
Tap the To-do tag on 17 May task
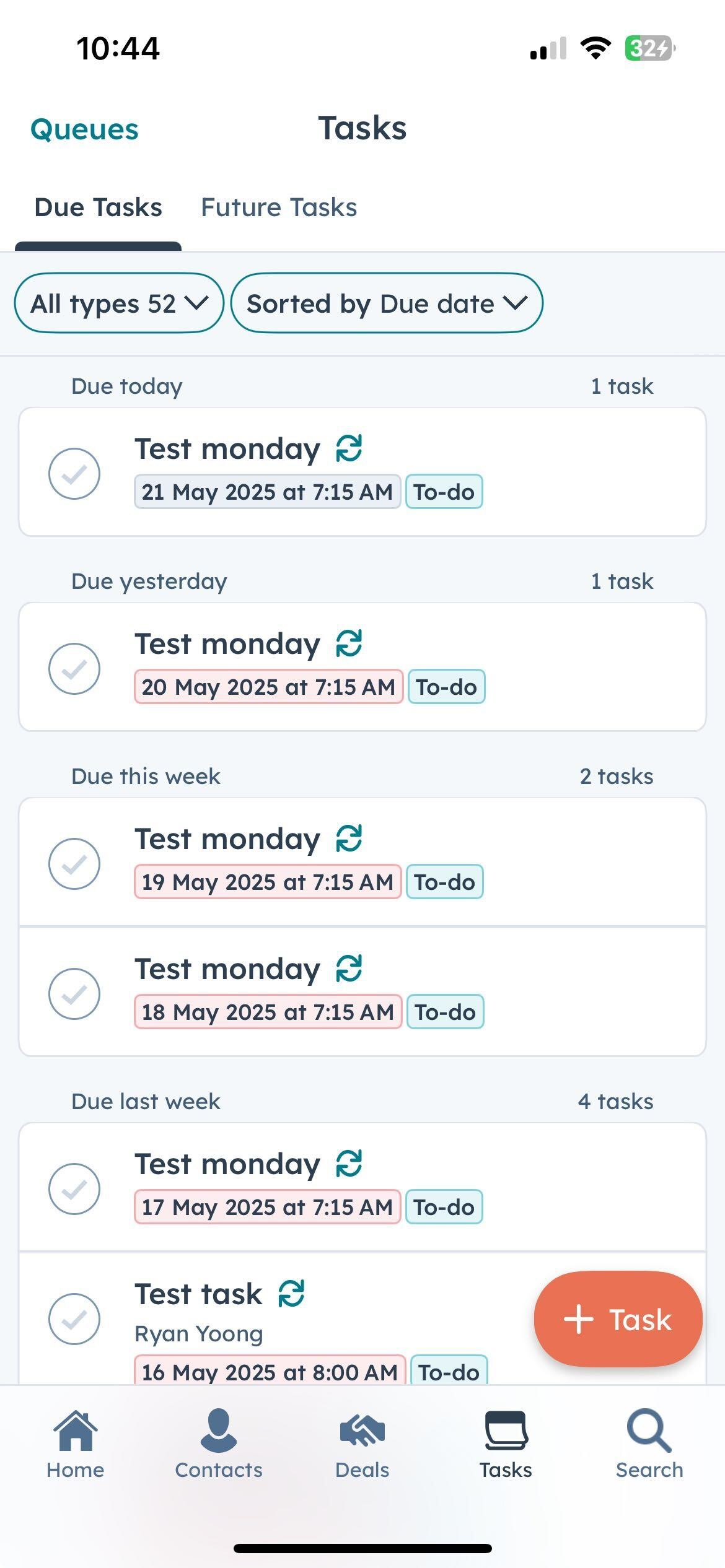(x=444, y=1207)
